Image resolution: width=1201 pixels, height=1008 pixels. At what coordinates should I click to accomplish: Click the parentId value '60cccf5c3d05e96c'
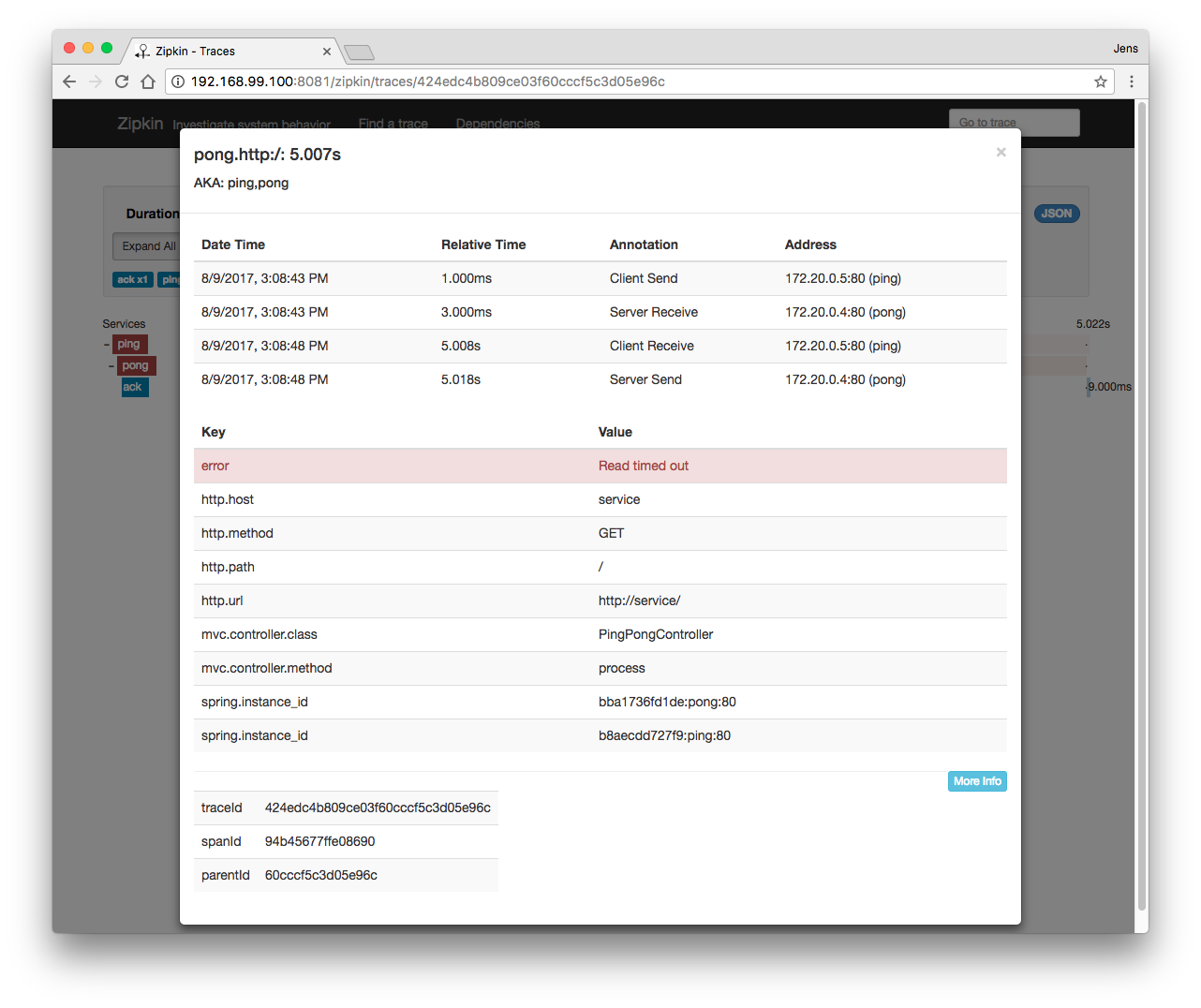(x=321, y=875)
